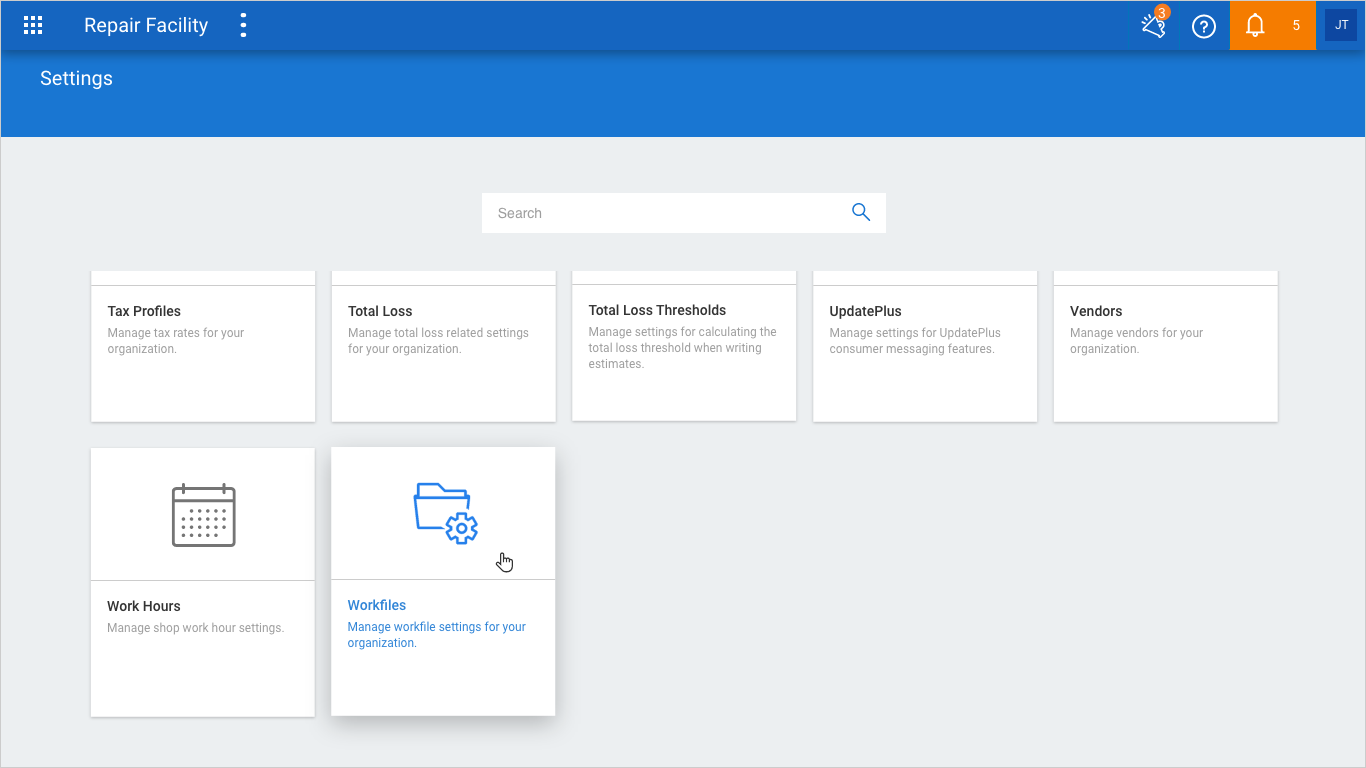Click the Workfiles folder gear icon
Screen dimensions: 1366x768
(x=446, y=513)
